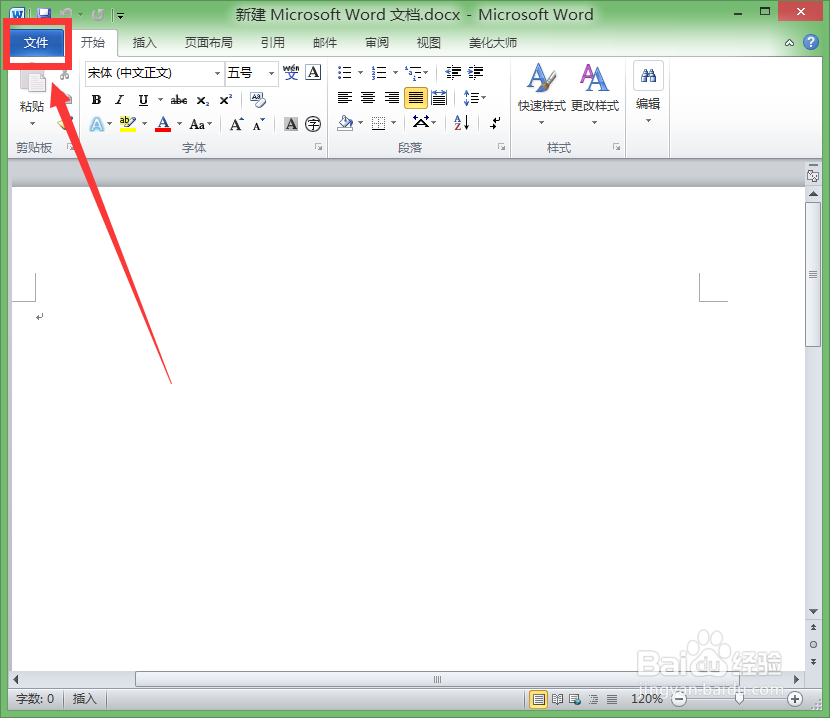Toggle superscript formatting
The image size is (830, 718).
(226, 100)
